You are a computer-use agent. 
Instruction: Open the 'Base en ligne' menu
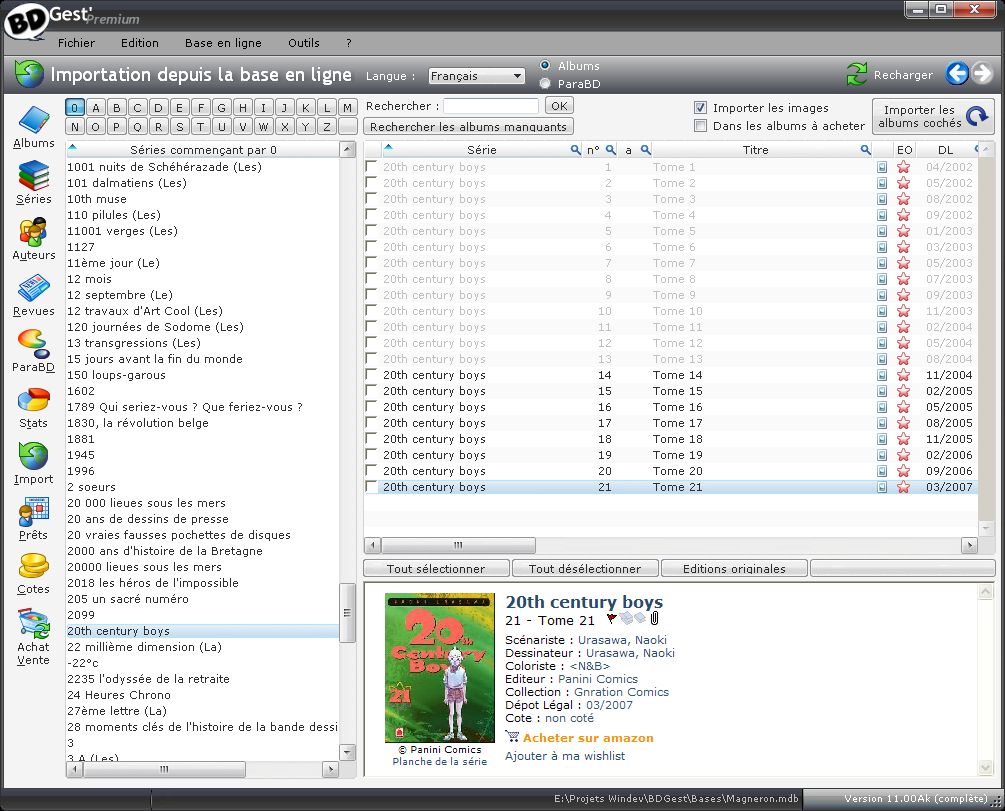point(223,43)
